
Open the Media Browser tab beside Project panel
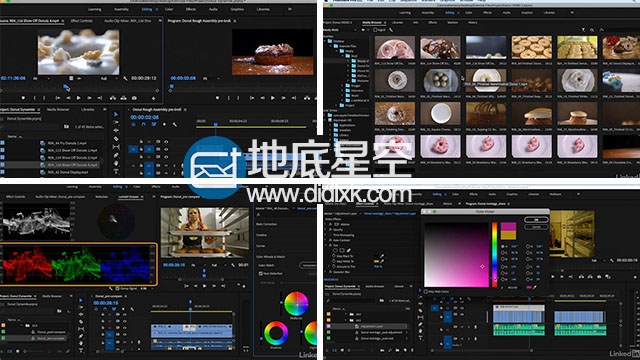point(58,109)
